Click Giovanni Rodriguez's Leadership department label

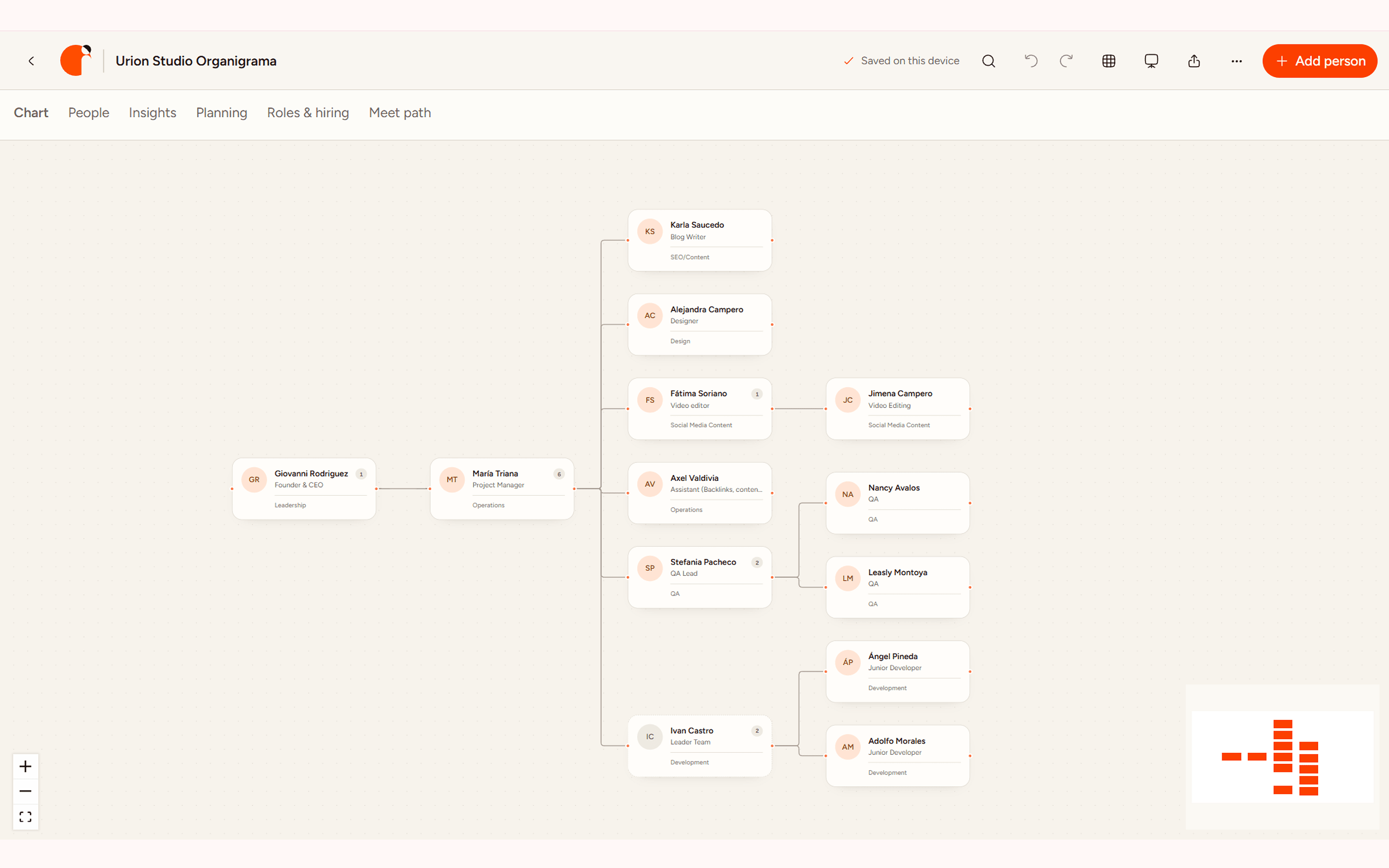[x=290, y=505]
